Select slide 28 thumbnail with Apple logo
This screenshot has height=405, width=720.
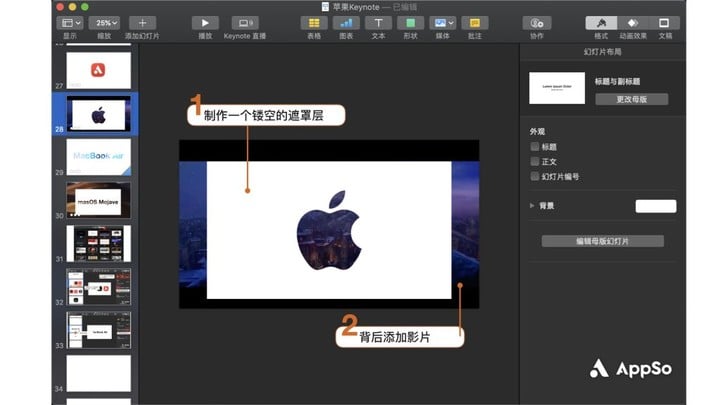click(x=99, y=114)
